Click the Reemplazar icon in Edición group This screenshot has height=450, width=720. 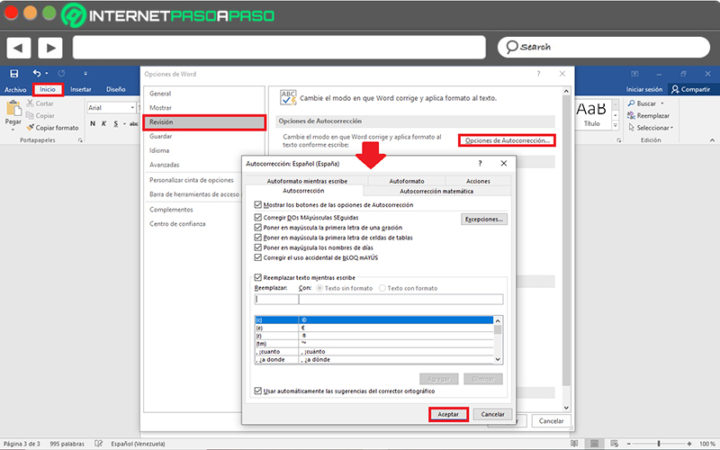coord(631,116)
